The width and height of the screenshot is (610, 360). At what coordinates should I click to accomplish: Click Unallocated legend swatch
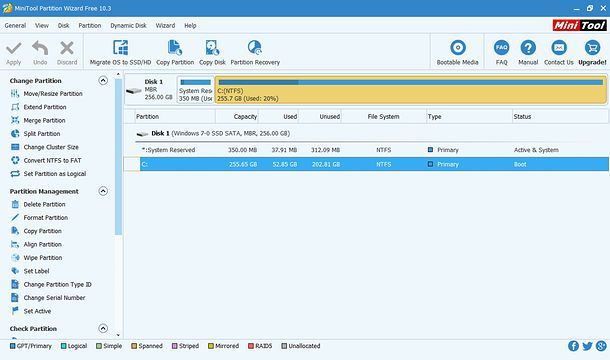coord(284,346)
